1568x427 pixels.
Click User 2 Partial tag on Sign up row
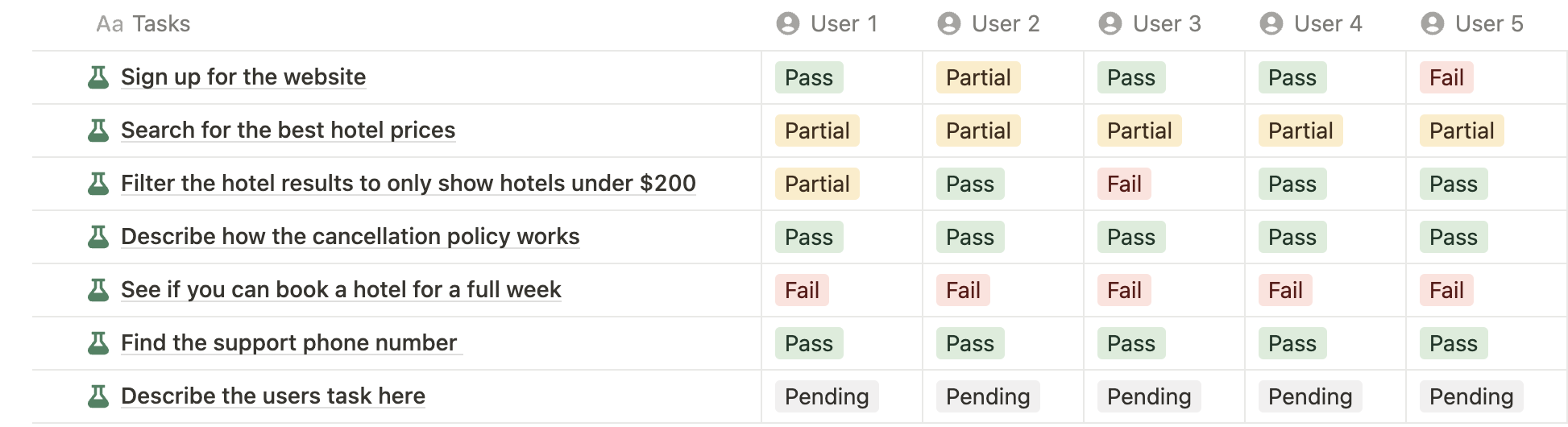[x=978, y=77]
